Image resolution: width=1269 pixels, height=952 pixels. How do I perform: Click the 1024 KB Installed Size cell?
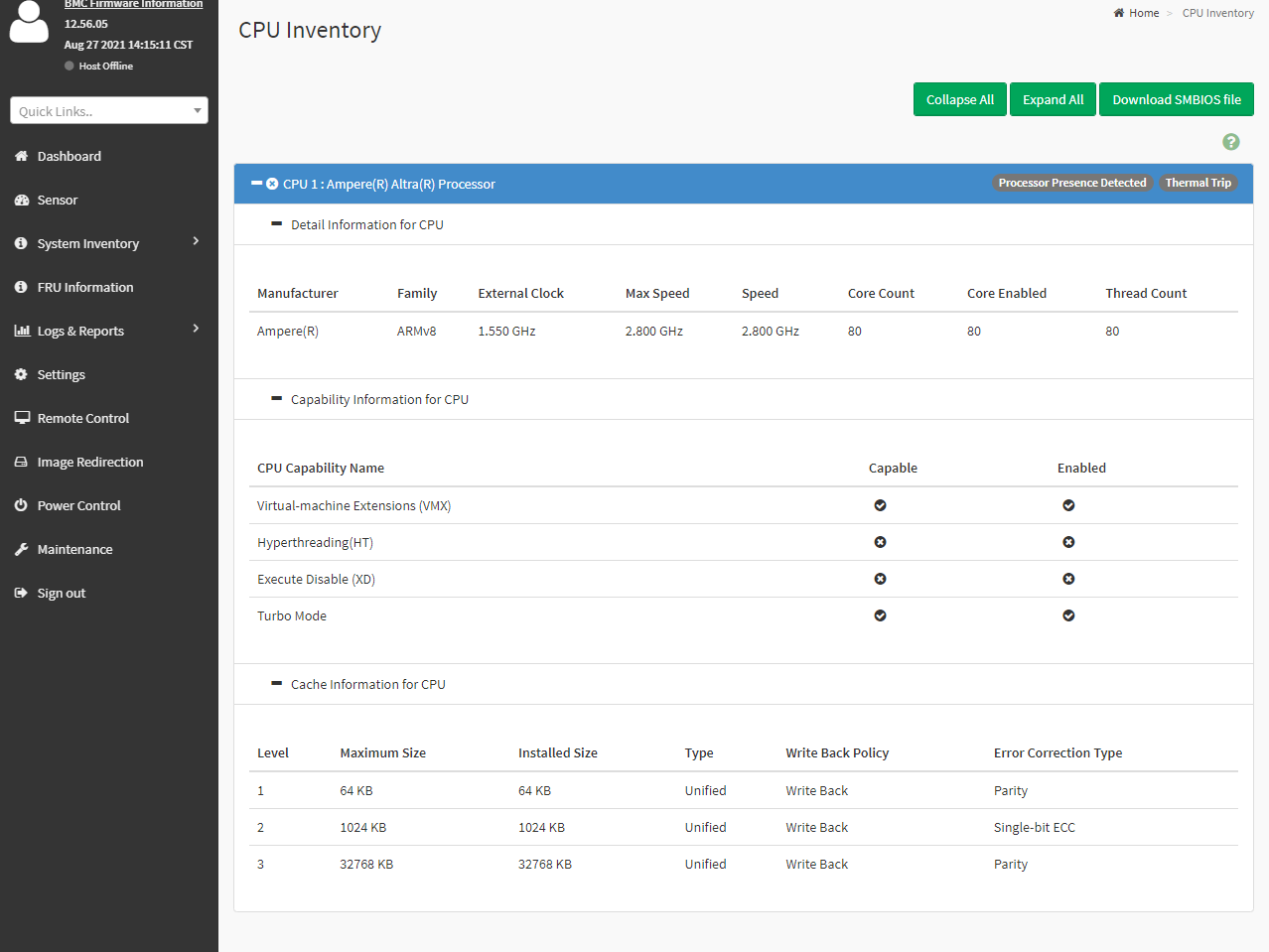541,827
